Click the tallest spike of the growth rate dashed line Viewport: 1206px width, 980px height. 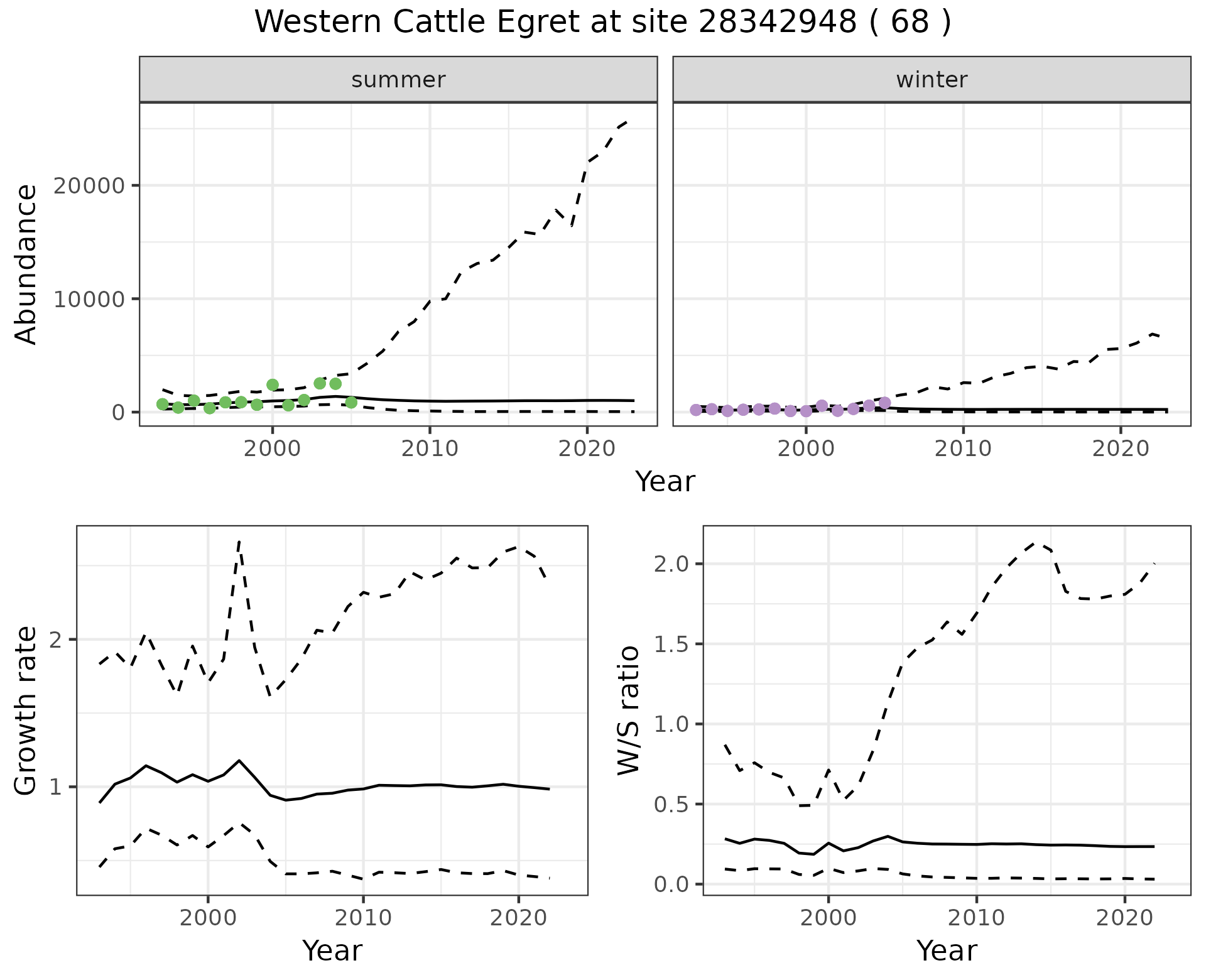pos(239,542)
